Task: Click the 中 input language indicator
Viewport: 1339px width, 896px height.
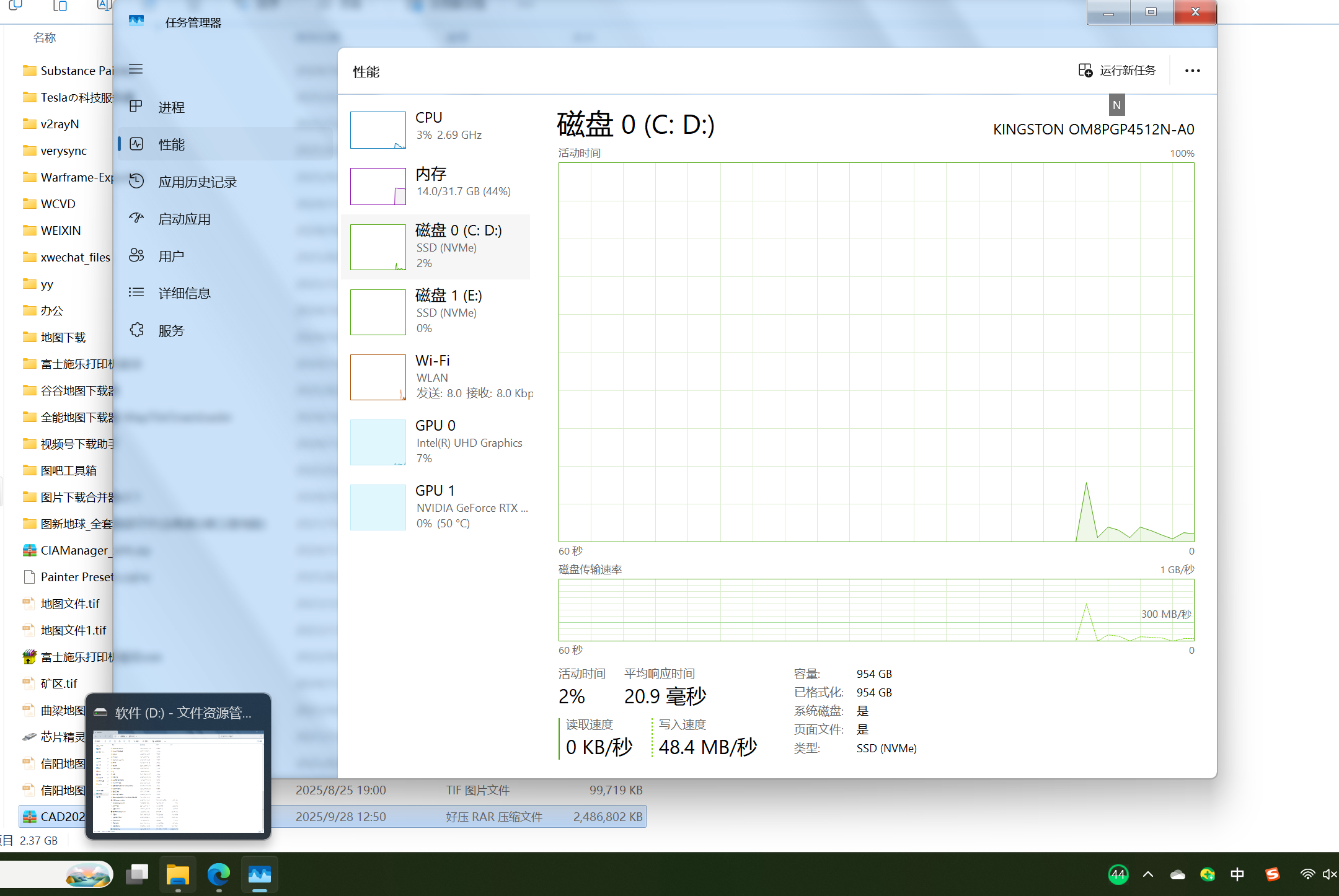Action: click(x=1237, y=874)
